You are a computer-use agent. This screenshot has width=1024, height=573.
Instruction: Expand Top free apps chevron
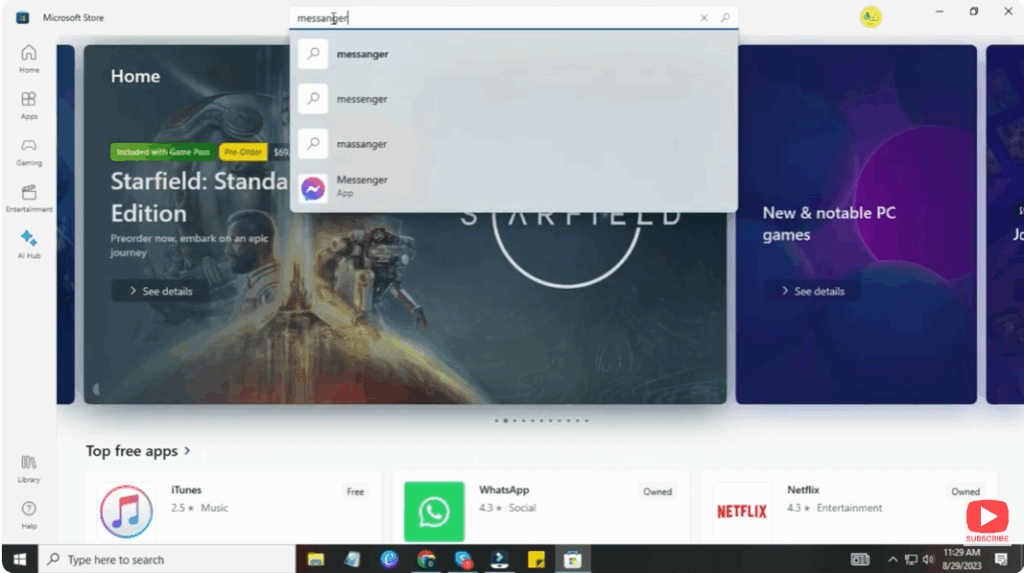188,452
